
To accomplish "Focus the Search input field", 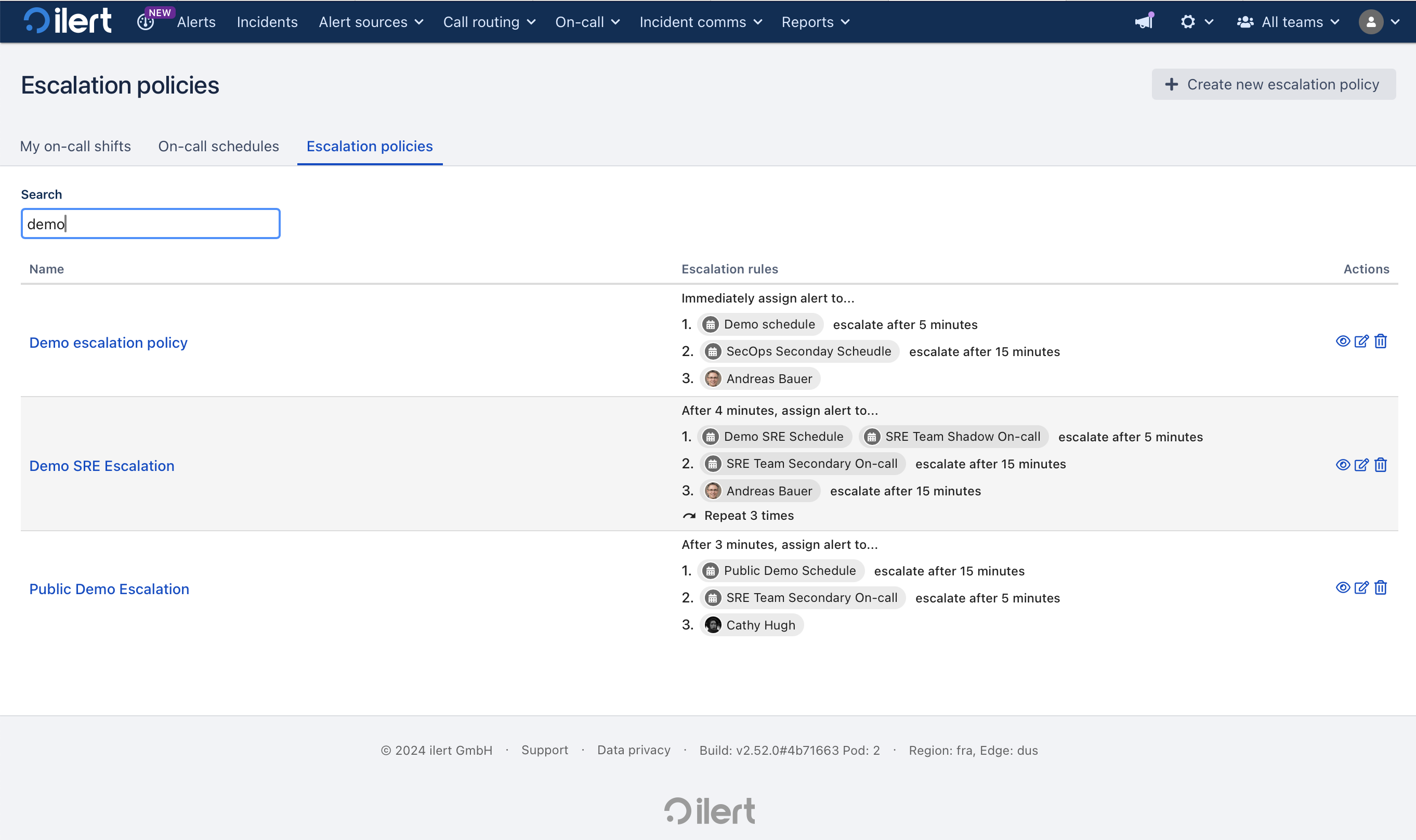I will [x=151, y=224].
